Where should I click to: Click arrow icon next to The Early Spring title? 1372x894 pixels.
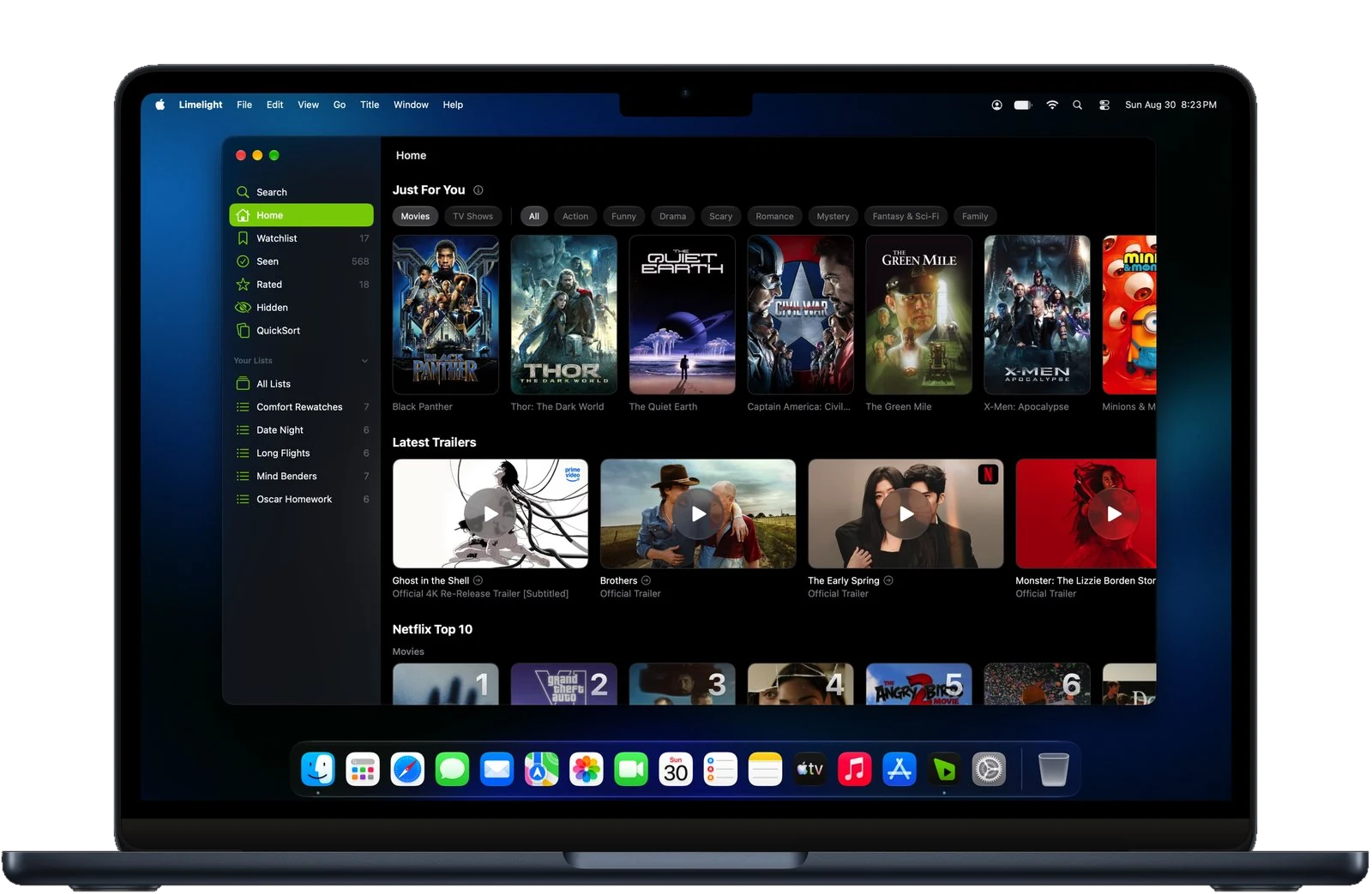(888, 580)
